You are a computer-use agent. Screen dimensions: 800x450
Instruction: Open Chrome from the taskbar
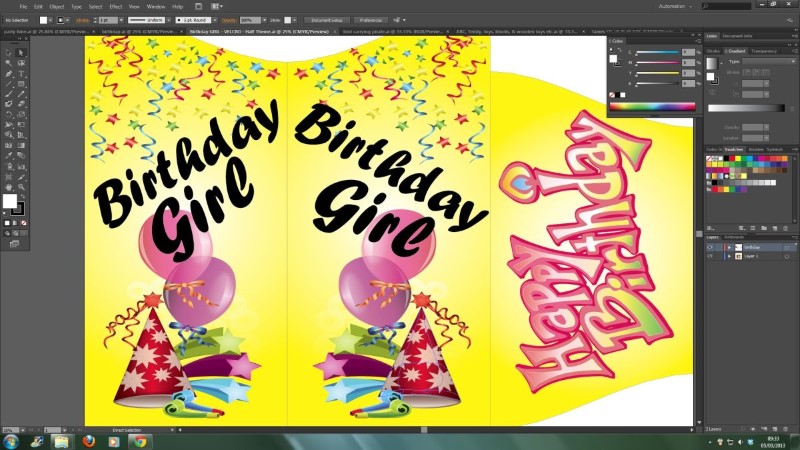point(140,440)
